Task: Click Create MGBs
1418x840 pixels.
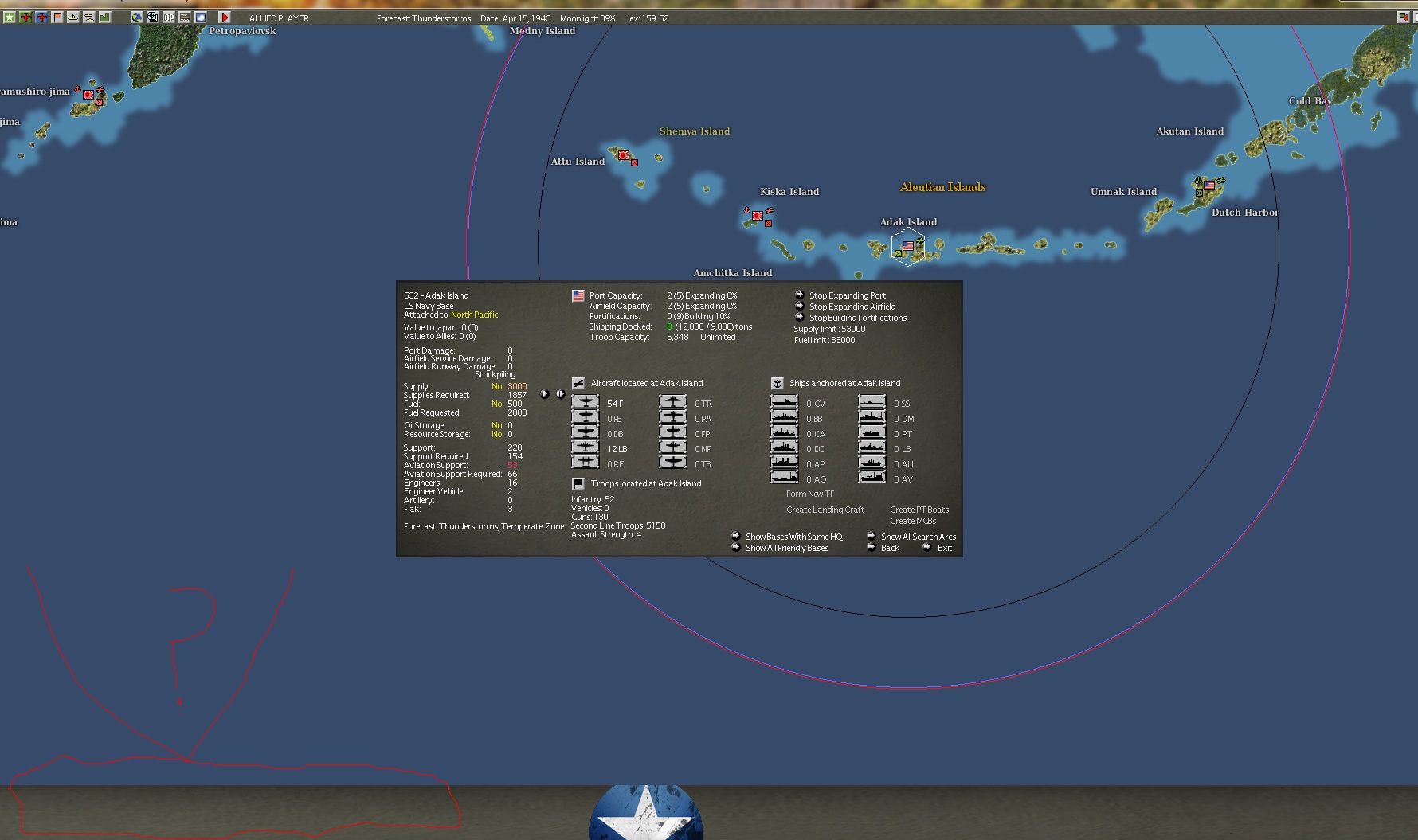Action: point(913,521)
